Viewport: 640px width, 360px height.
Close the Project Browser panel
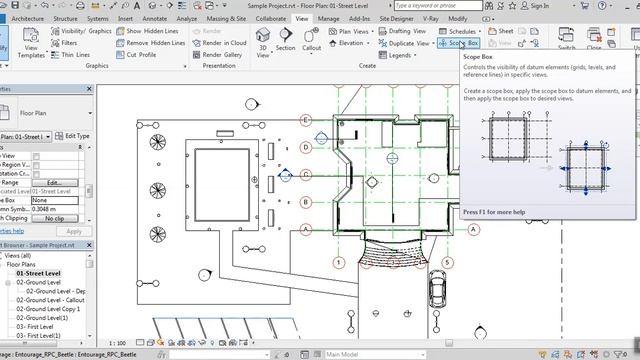(x=89, y=245)
